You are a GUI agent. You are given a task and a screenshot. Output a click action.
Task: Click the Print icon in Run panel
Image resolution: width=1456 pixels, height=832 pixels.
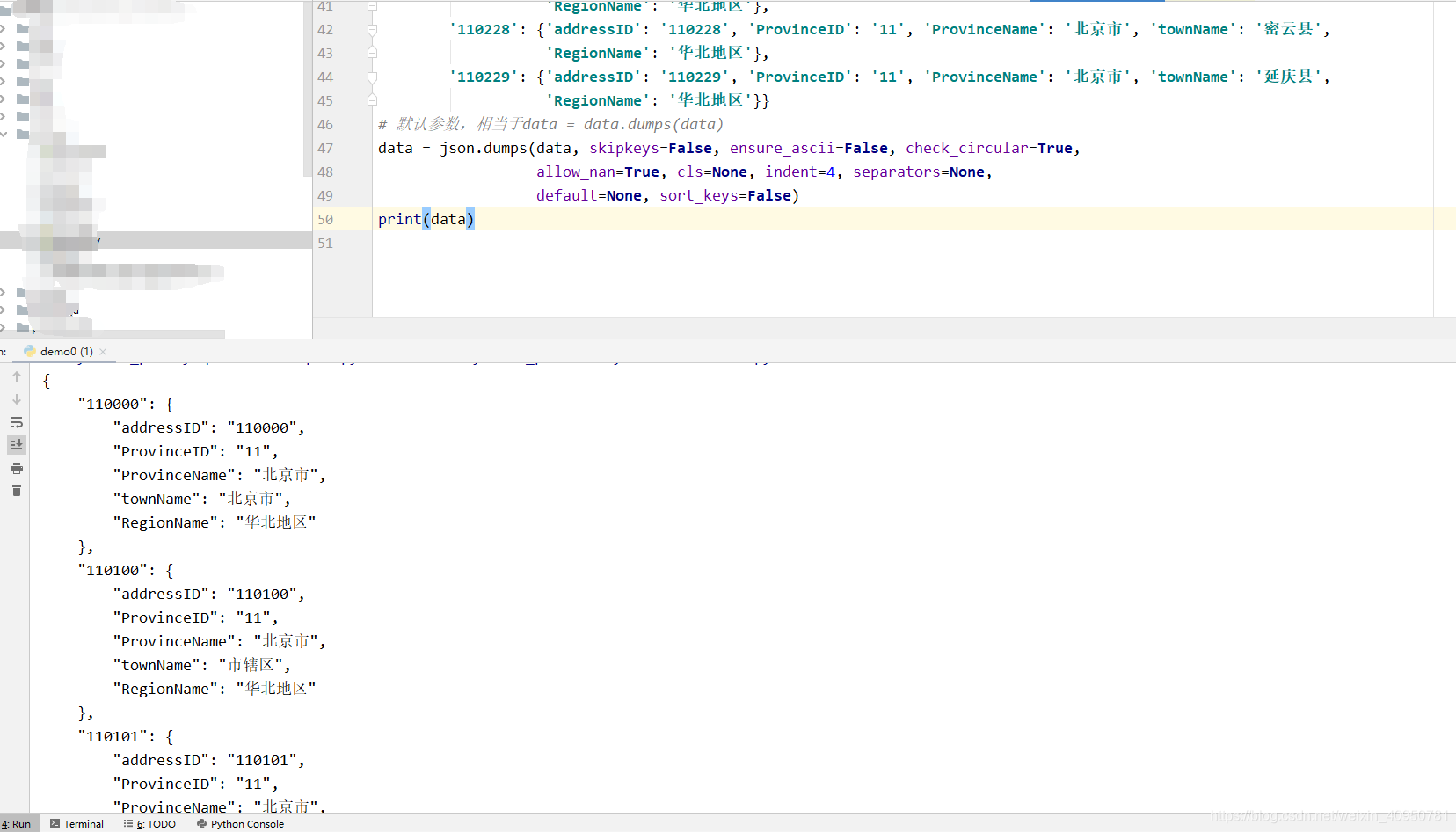click(x=17, y=468)
